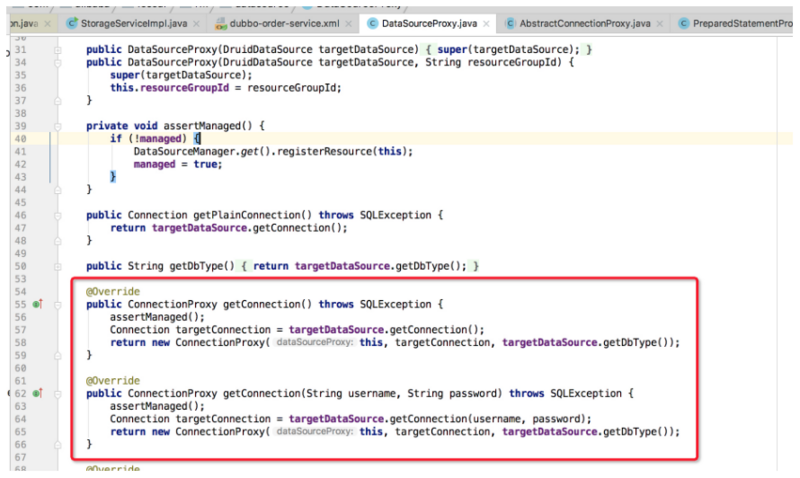Click the @Override annotation on line 61
The height and width of the screenshot is (478, 800).
[x=113, y=381]
